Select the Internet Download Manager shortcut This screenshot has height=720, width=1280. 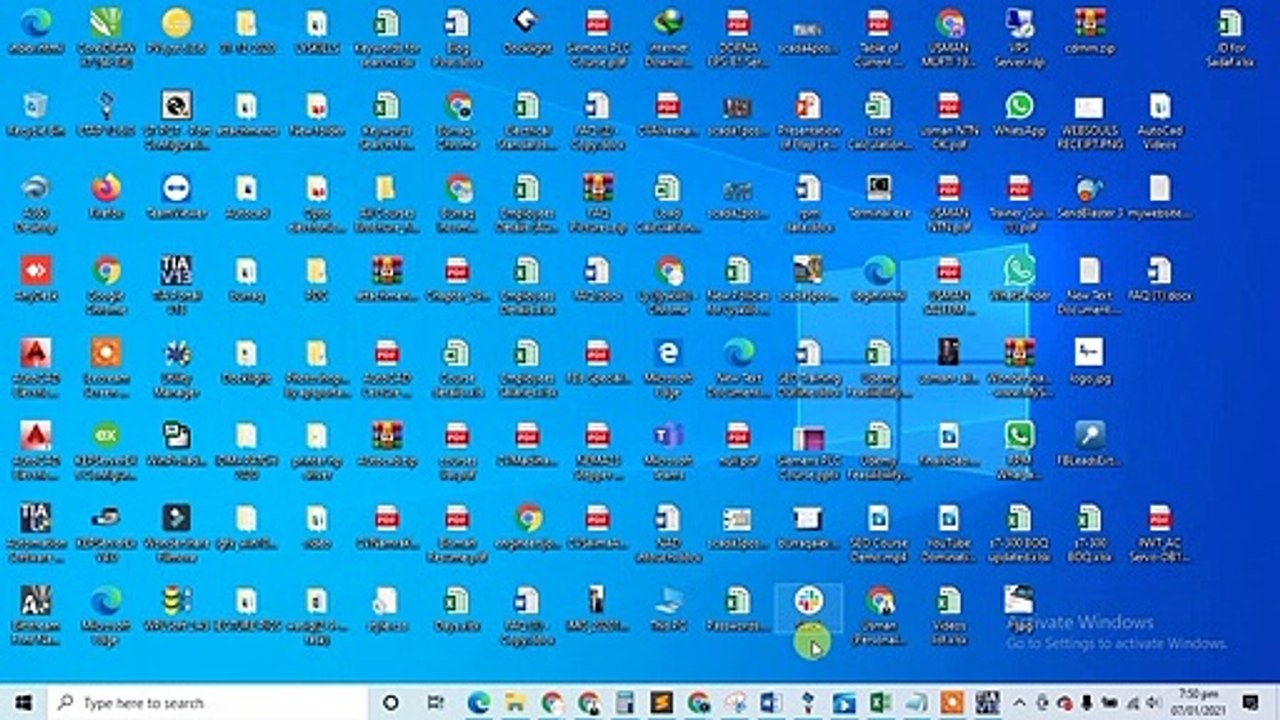(667, 37)
